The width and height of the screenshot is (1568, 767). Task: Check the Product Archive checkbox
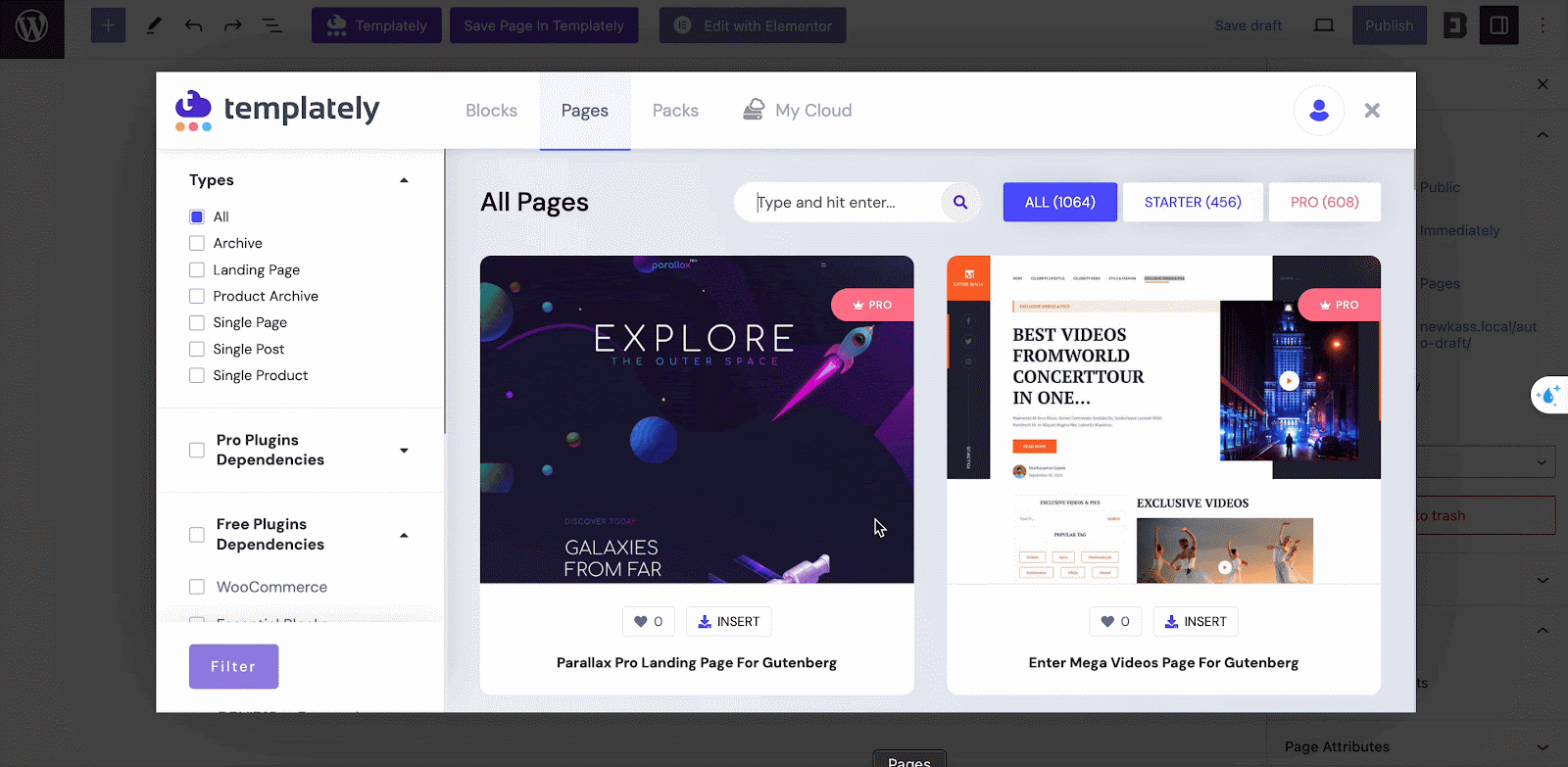point(197,296)
